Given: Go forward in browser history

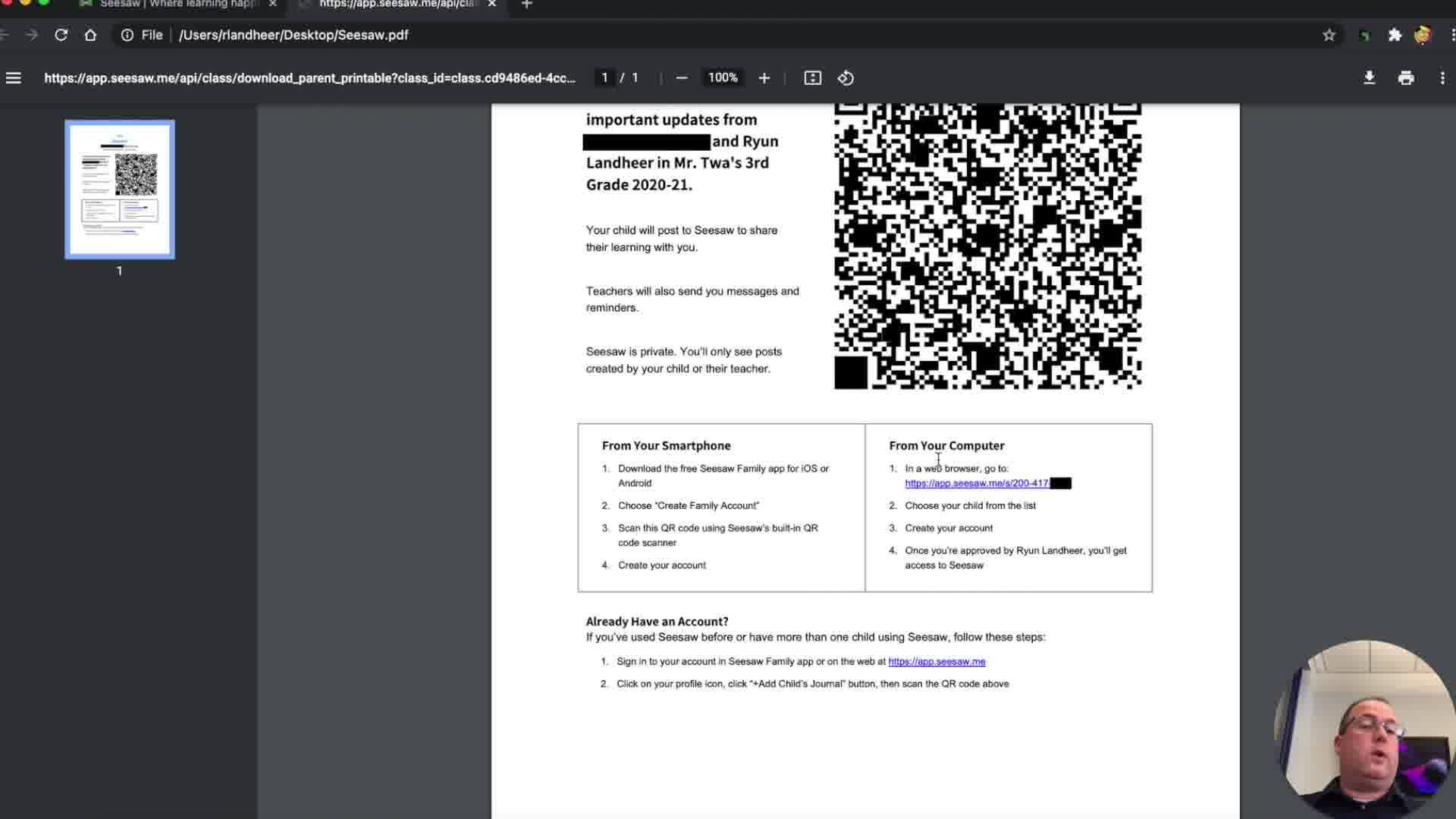Looking at the screenshot, I should tap(31, 35).
